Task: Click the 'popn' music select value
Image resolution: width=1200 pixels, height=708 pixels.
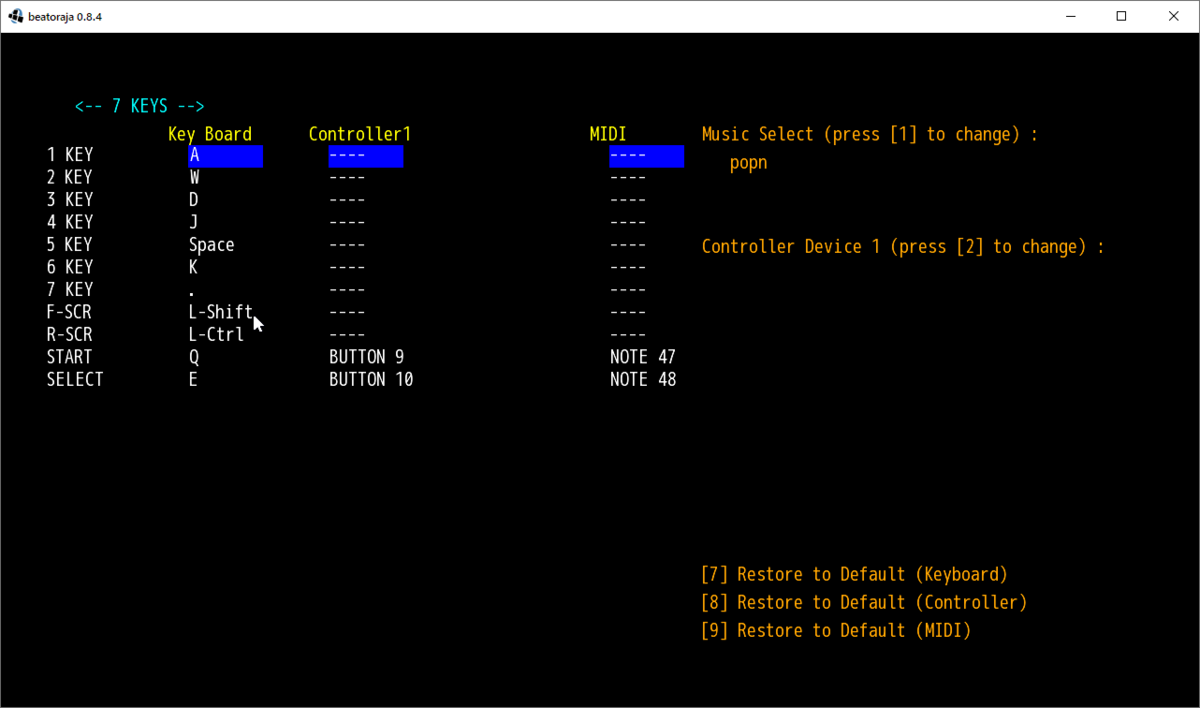Action: 749,162
